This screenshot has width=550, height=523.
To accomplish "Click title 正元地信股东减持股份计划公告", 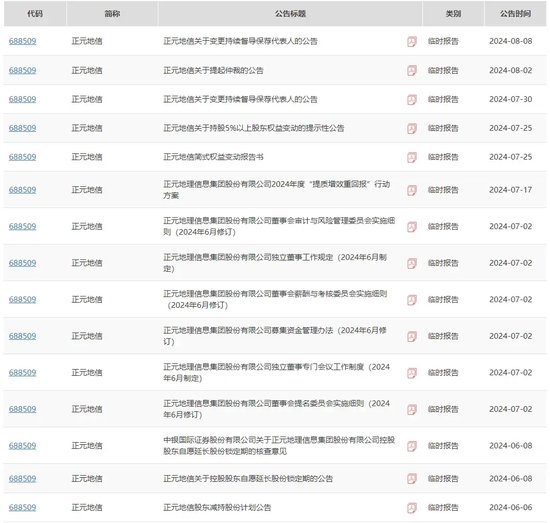I will [217, 507].
